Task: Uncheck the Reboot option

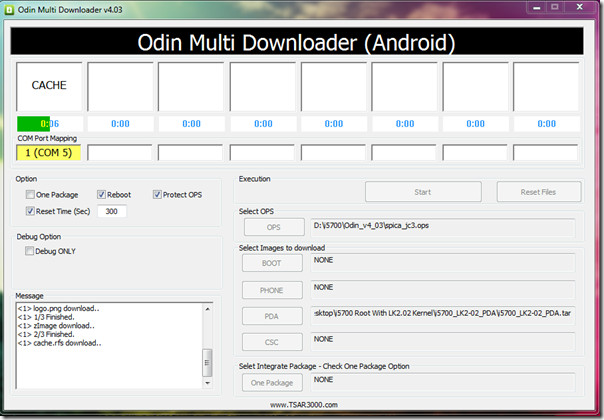Action: point(101,195)
